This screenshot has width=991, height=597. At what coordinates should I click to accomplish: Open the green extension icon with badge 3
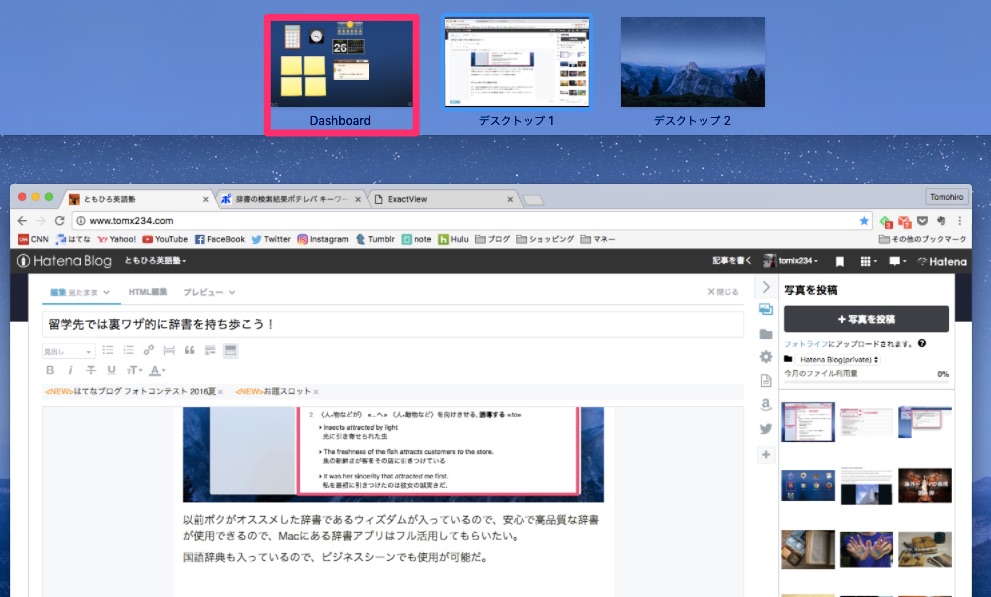885,221
